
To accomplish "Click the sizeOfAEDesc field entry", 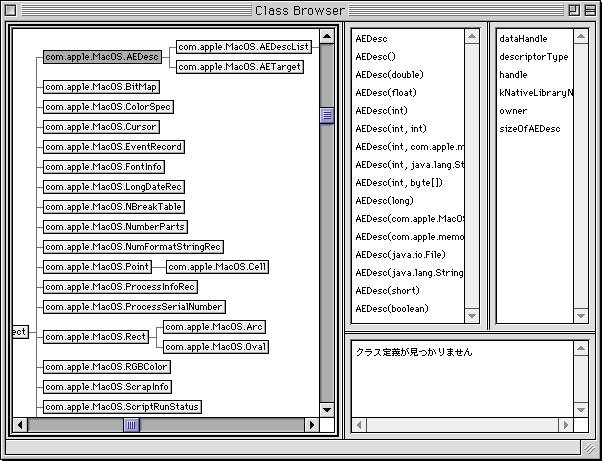I will 530,129.
